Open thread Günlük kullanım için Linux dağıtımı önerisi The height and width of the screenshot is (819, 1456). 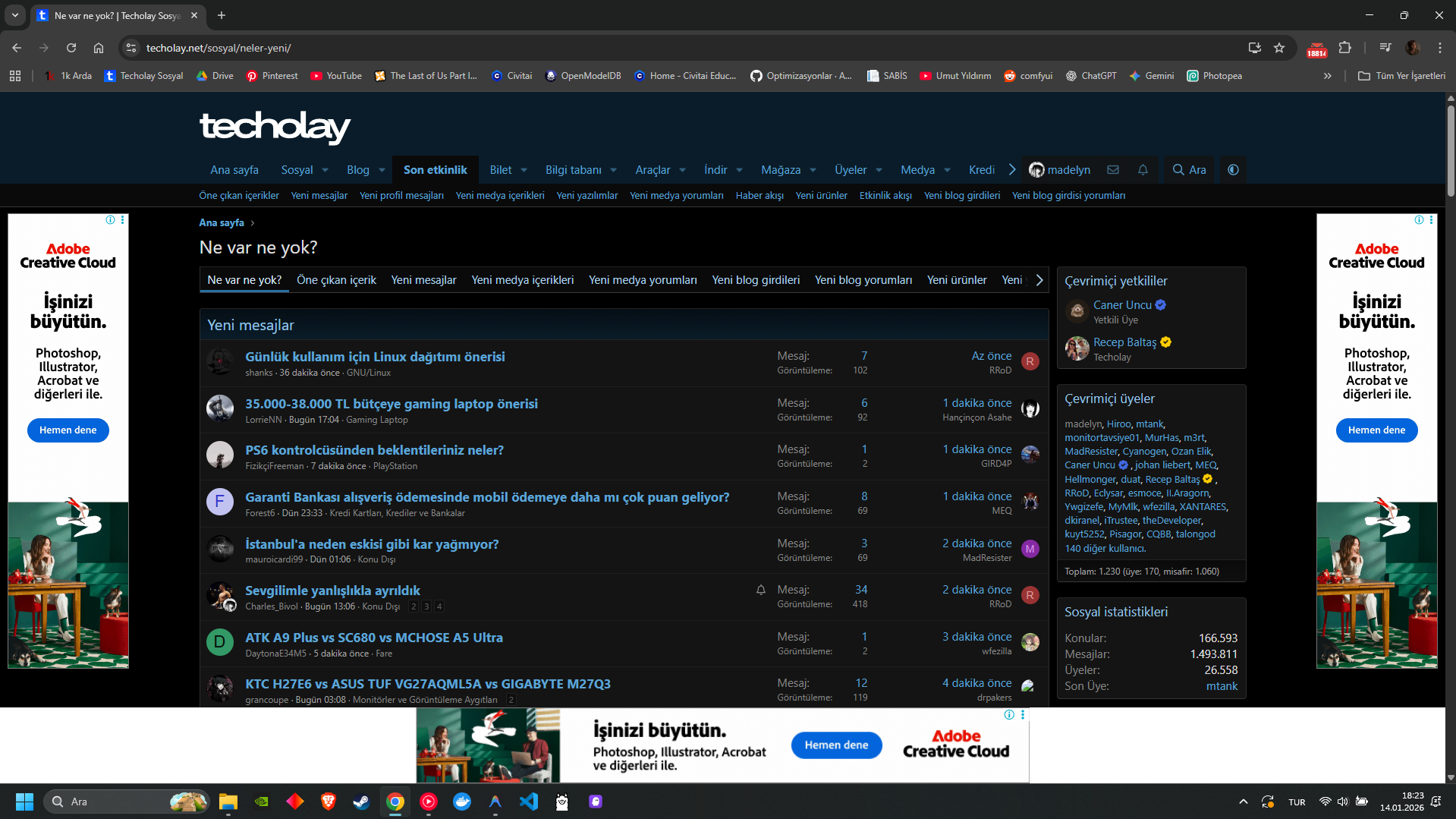(x=375, y=357)
